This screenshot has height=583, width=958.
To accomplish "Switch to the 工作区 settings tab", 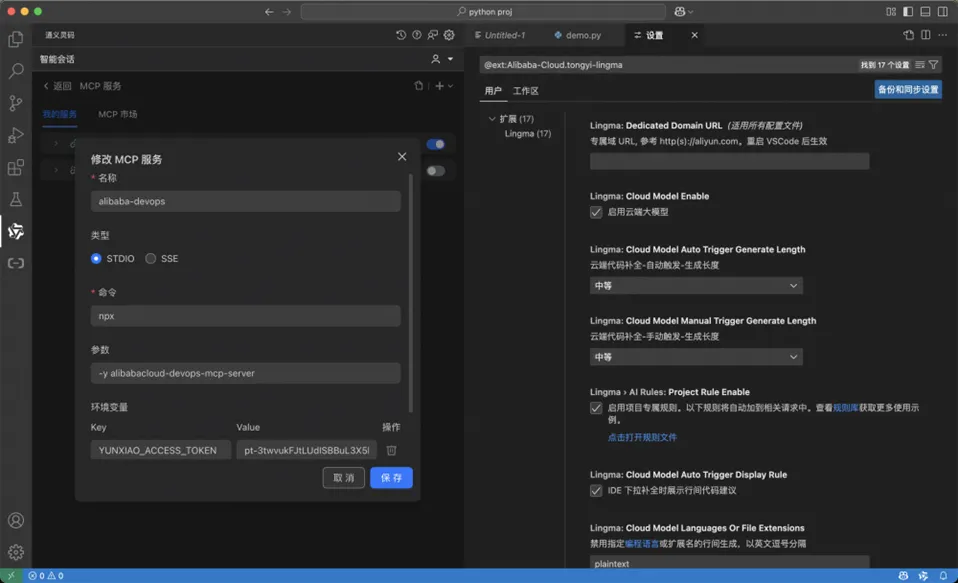I will coord(525,91).
